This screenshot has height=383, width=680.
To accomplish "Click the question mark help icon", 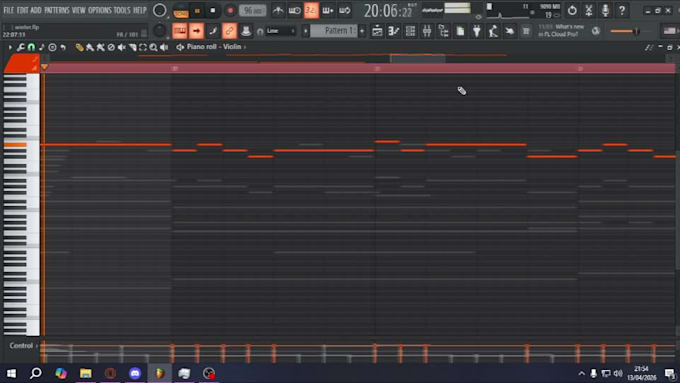I will 622,10.
